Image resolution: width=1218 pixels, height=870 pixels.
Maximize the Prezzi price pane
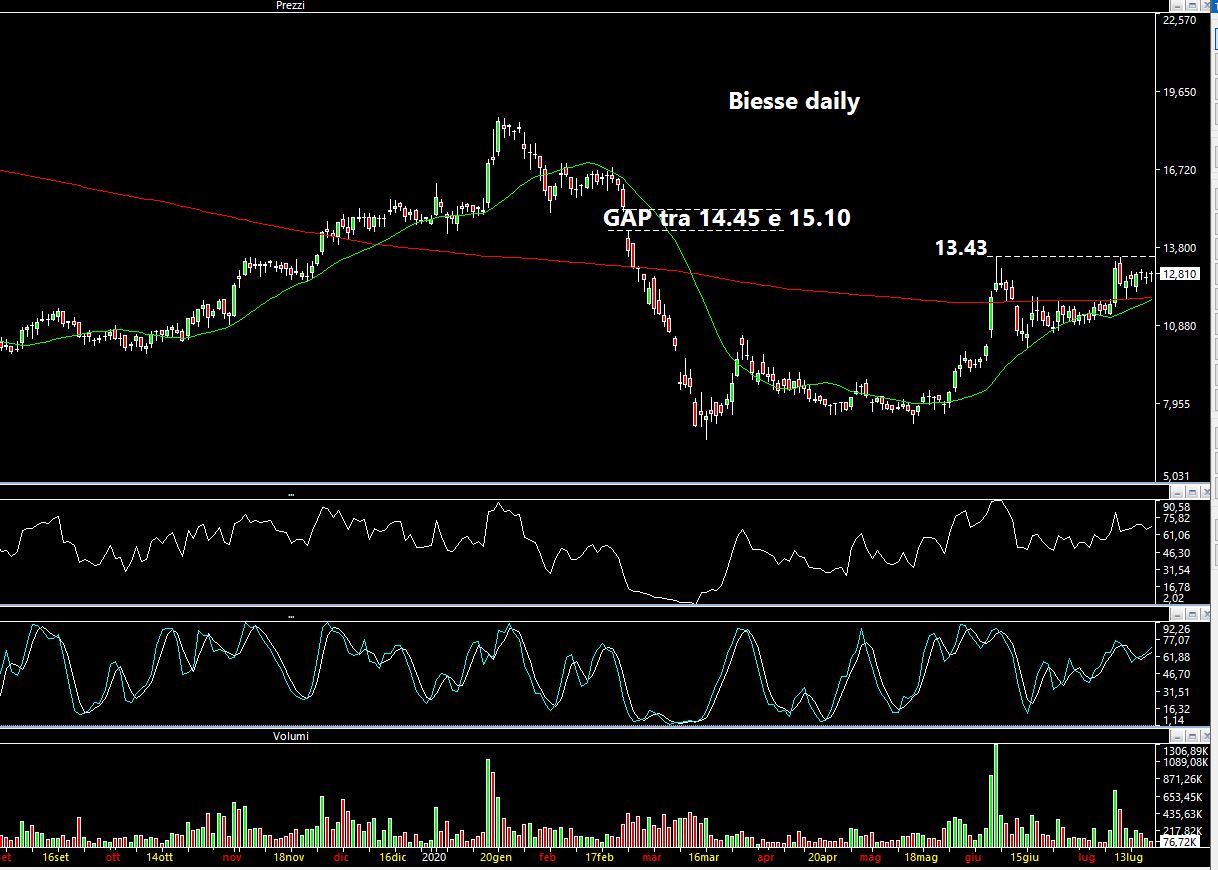1192,5
